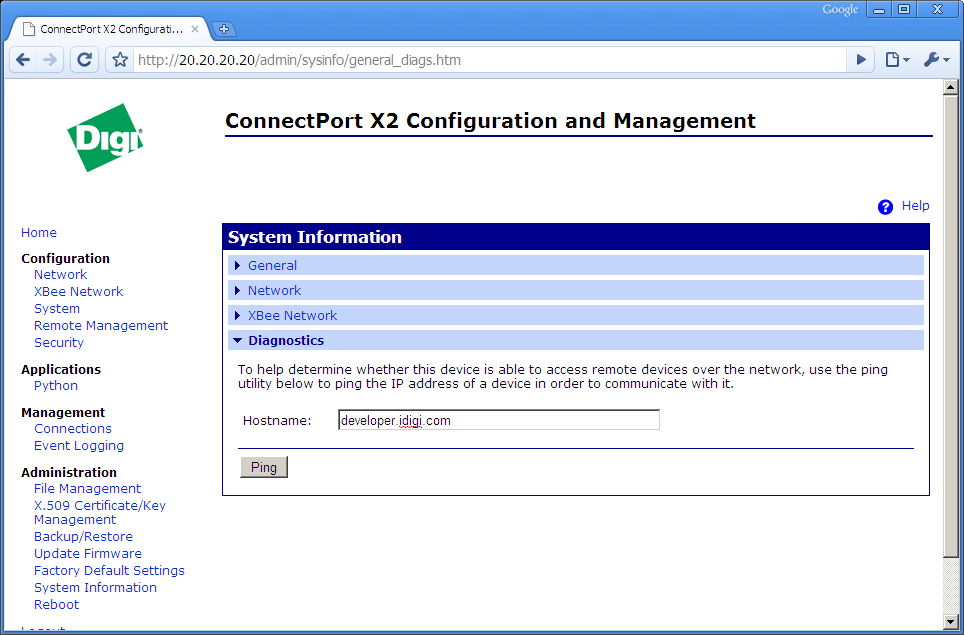Open the page menu icon
The image size is (964, 635).
(x=897, y=60)
